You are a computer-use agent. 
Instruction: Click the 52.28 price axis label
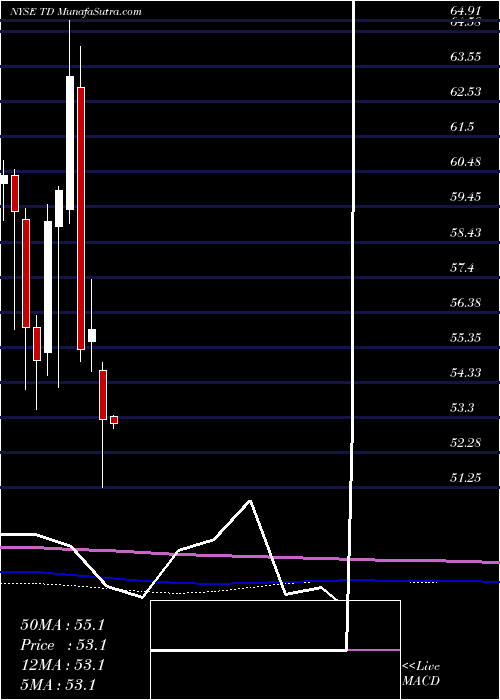(466, 443)
